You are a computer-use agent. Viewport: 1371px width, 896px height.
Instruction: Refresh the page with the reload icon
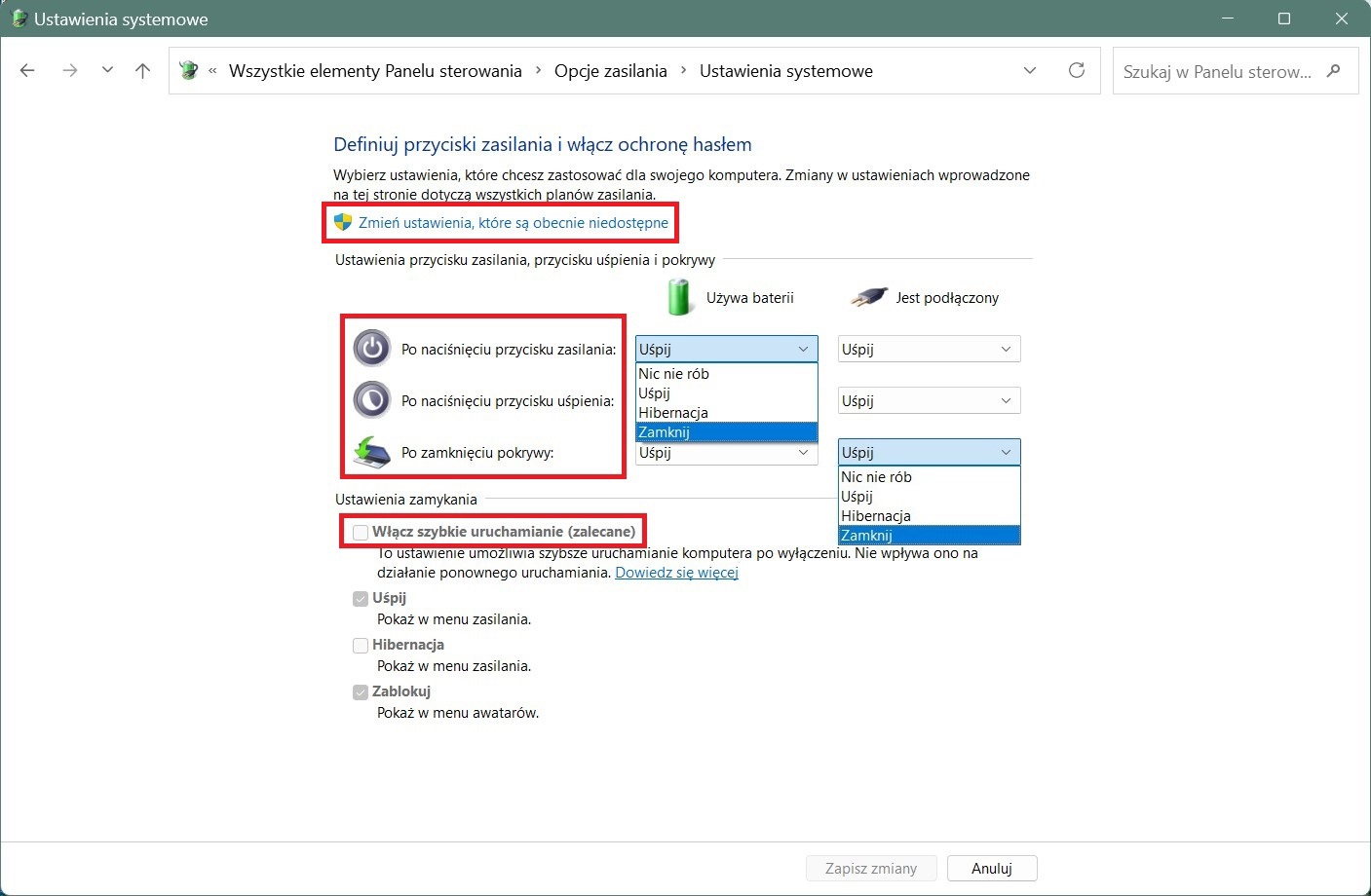pyautogui.click(x=1077, y=70)
